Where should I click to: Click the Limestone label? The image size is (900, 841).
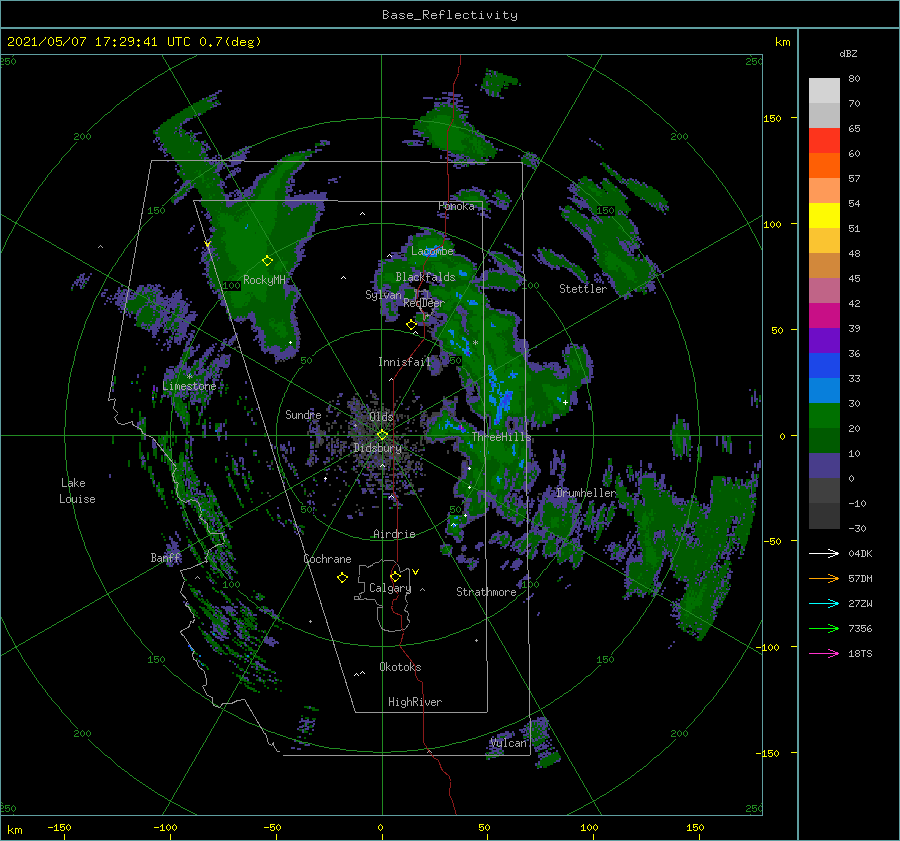tap(189, 386)
